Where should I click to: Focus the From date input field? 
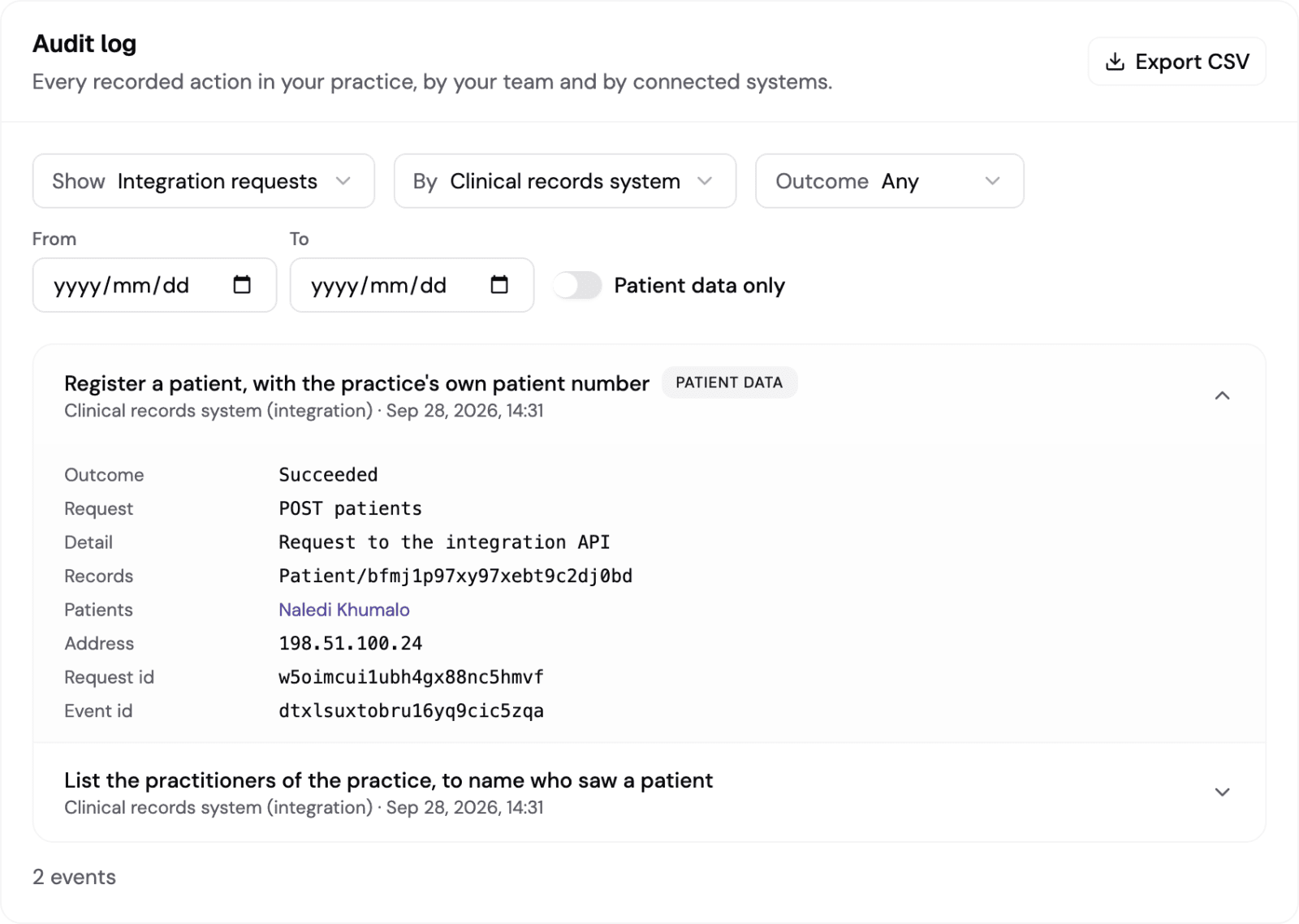click(x=154, y=285)
